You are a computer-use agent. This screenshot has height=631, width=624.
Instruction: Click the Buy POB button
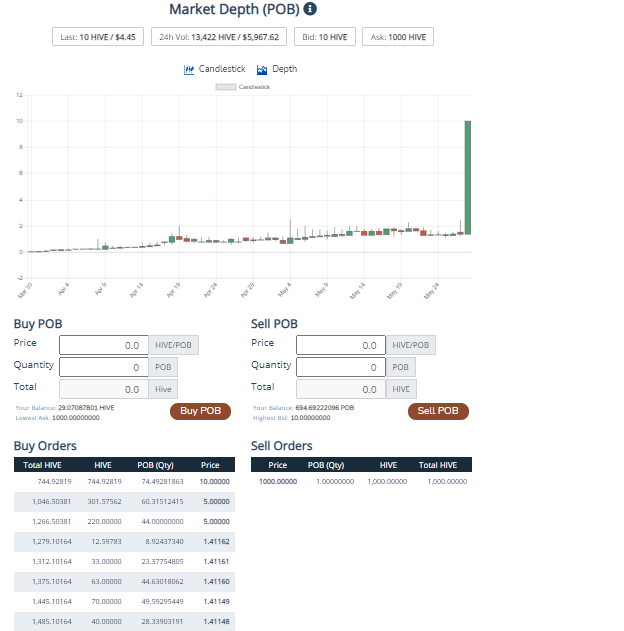pyautogui.click(x=200, y=411)
